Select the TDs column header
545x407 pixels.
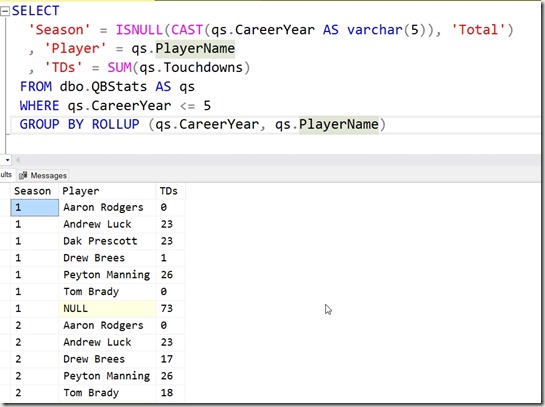click(x=169, y=191)
